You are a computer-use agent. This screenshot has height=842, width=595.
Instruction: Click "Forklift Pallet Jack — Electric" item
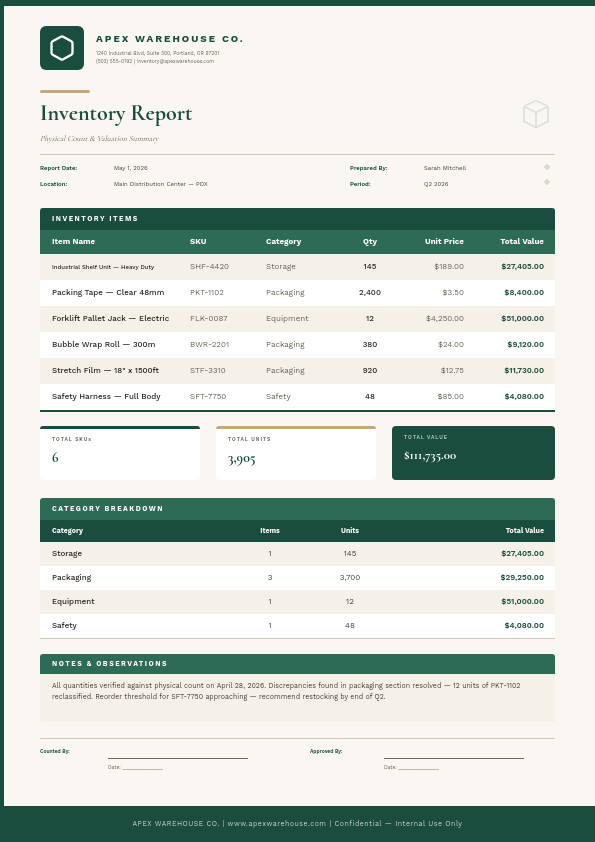pyautogui.click(x=111, y=318)
